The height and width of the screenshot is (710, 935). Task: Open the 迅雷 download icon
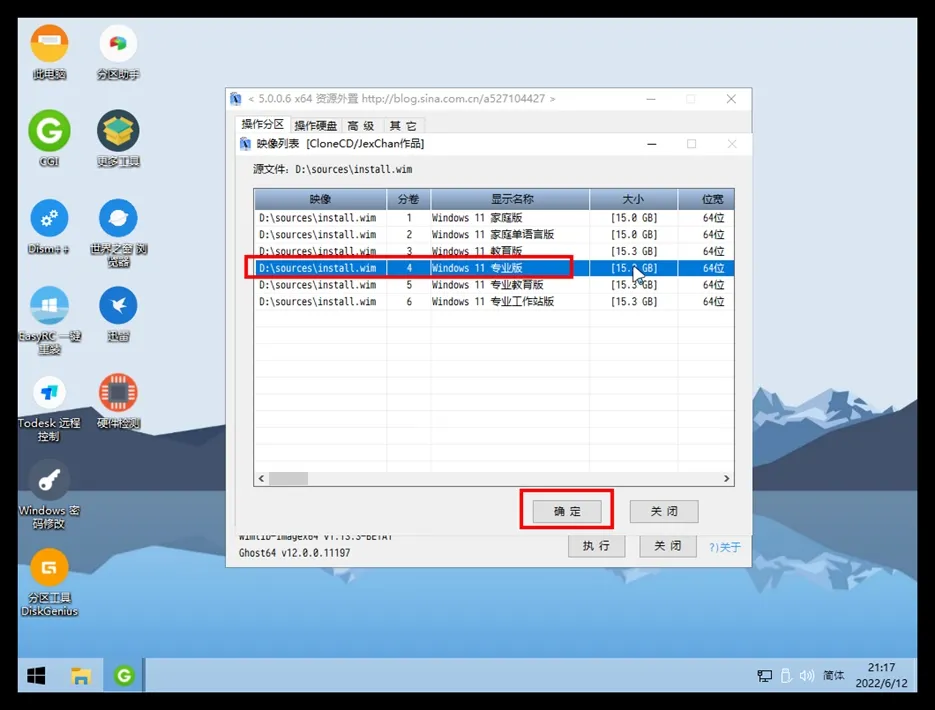click(x=118, y=306)
